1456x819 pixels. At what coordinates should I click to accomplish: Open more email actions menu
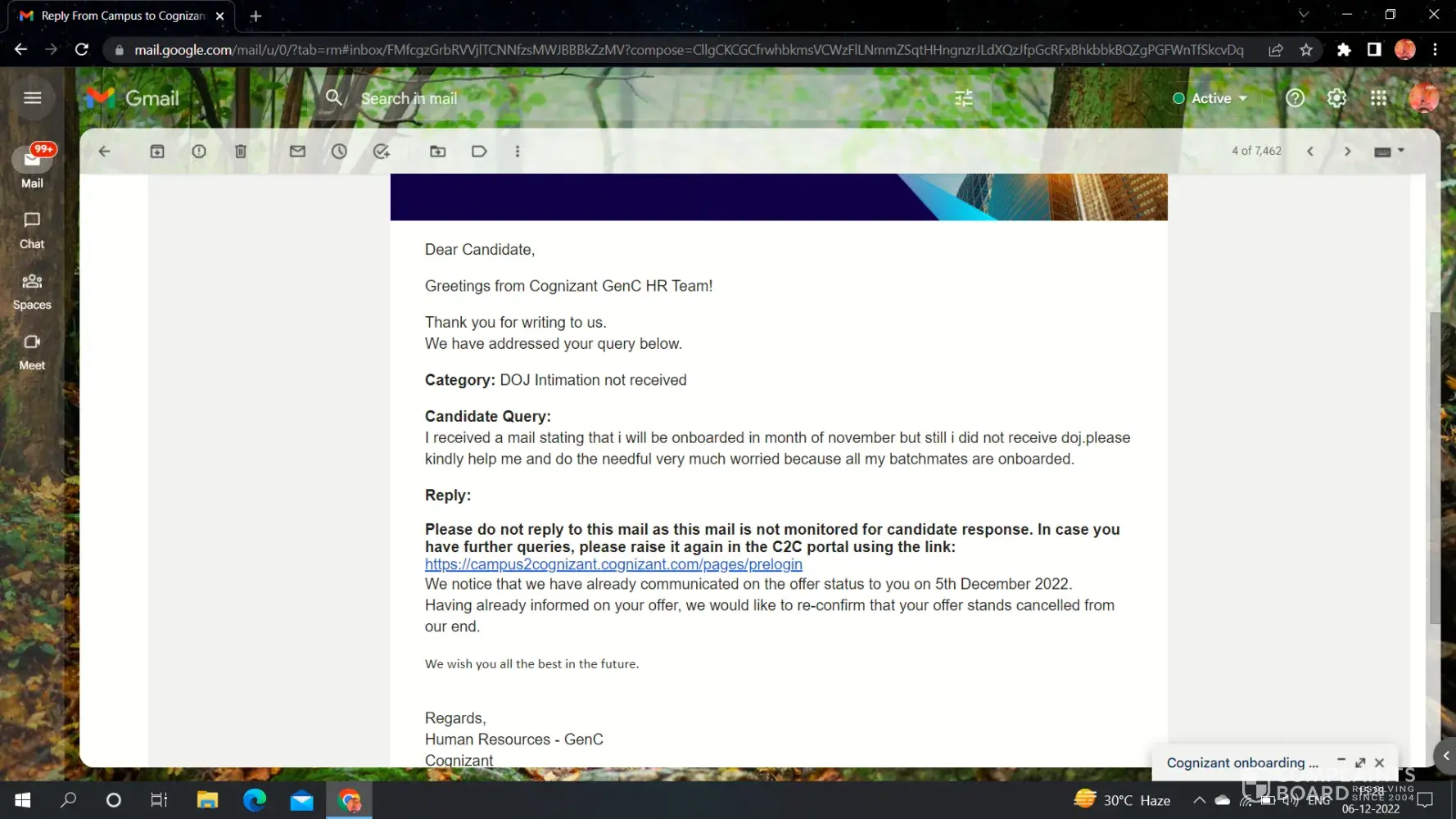[518, 152]
